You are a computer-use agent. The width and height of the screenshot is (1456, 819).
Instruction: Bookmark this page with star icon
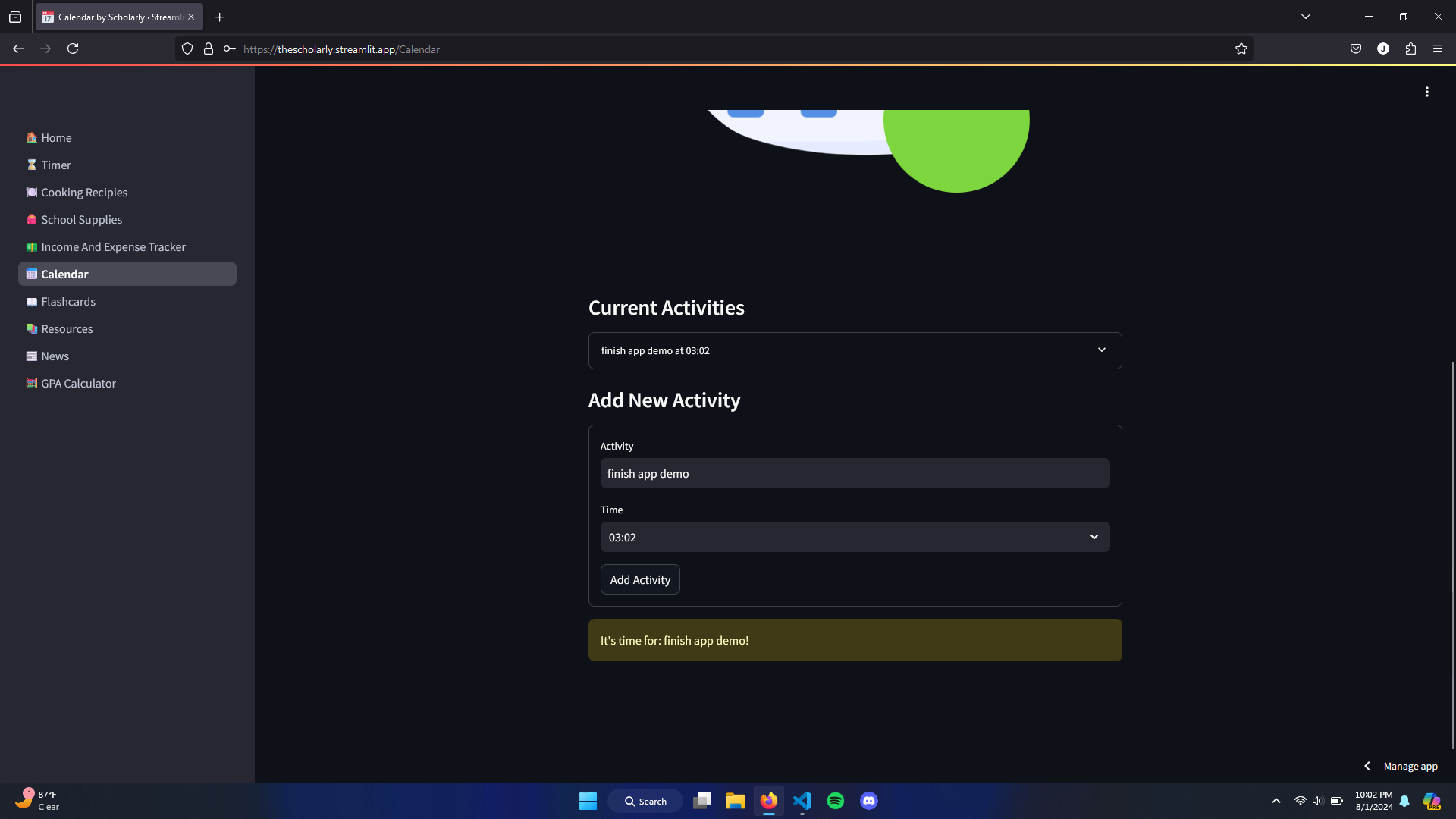pyautogui.click(x=1241, y=49)
